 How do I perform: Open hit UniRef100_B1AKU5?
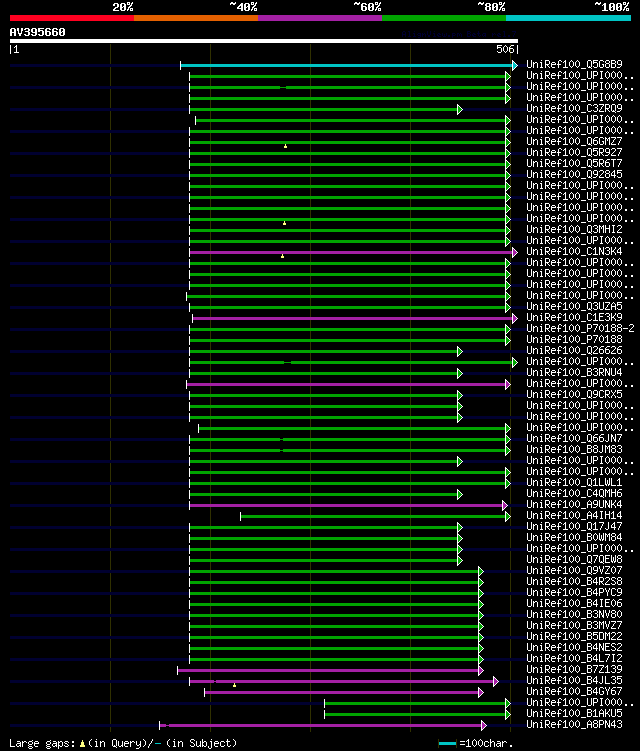(574, 714)
